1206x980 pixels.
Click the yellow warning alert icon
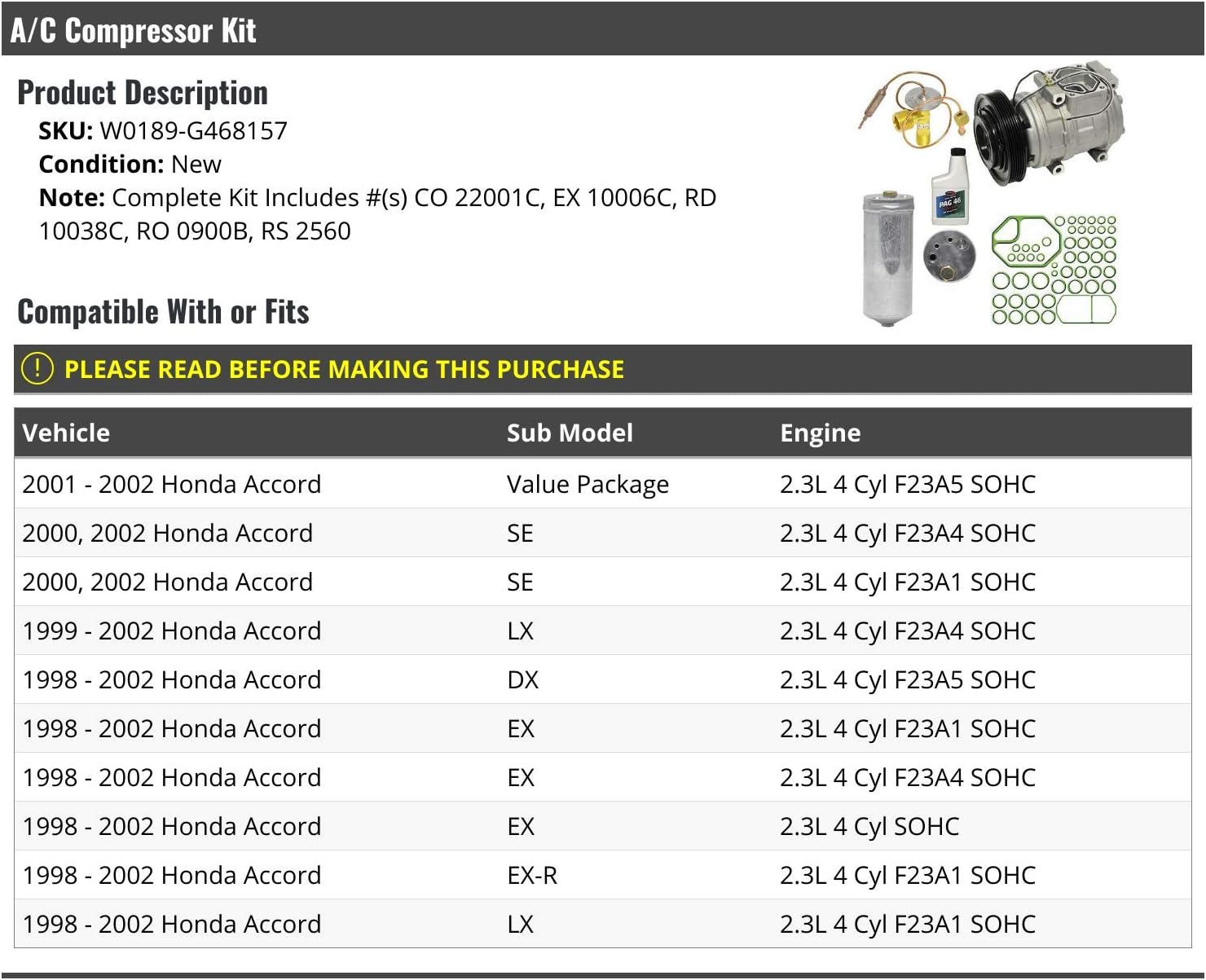coord(37,368)
